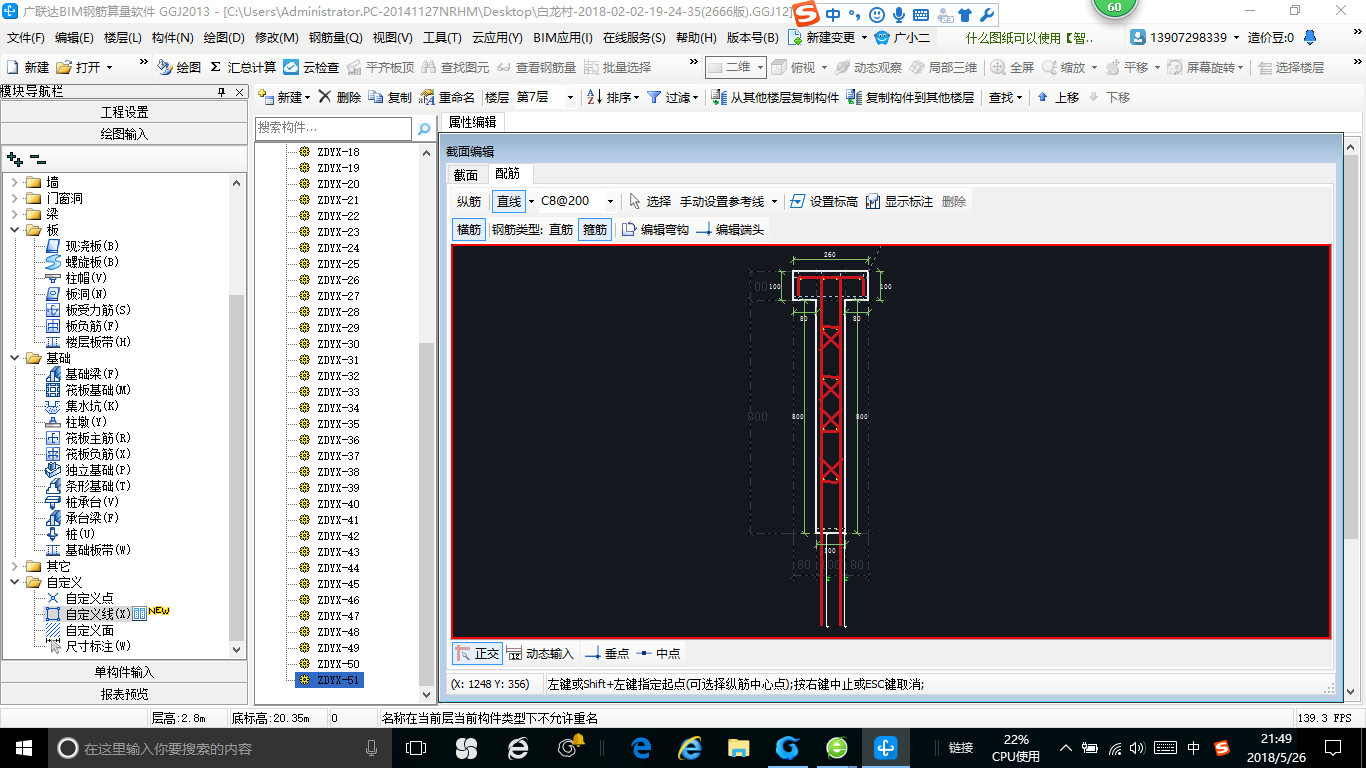Select 批量选择 batch select tool
This screenshot has width=1366, height=768.
click(617, 67)
